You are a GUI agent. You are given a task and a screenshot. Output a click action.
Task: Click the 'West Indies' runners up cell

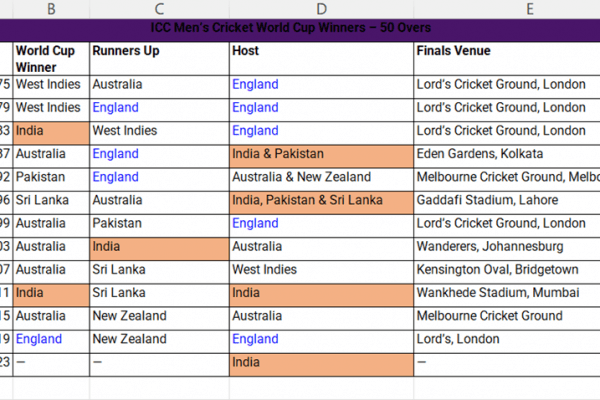pos(160,133)
